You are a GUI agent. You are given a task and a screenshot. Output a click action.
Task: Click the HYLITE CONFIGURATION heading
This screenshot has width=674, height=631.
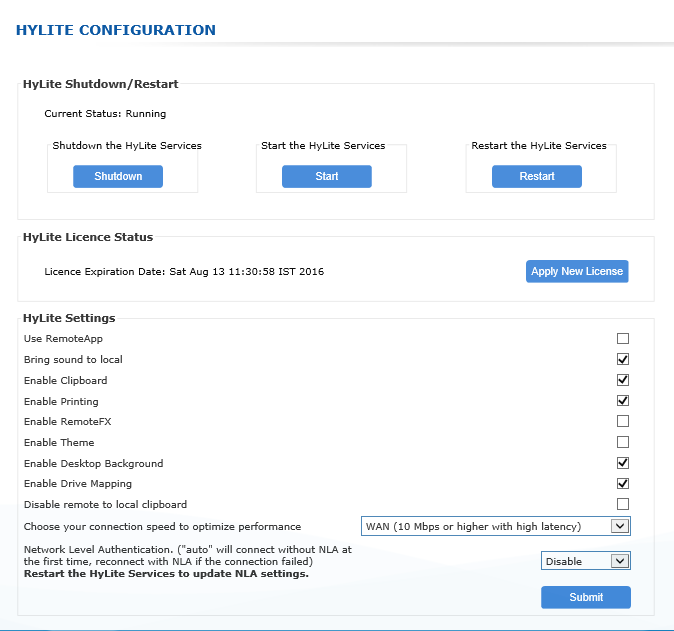116,30
